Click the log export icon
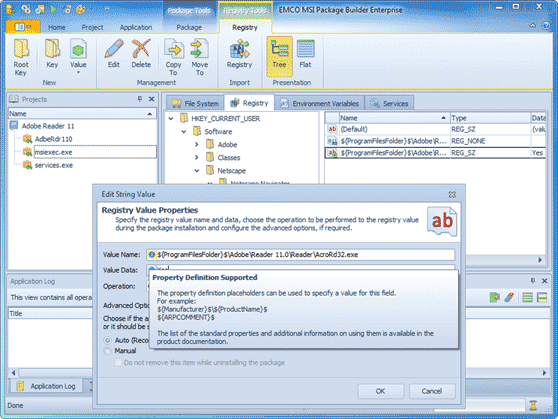 point(494,297)
